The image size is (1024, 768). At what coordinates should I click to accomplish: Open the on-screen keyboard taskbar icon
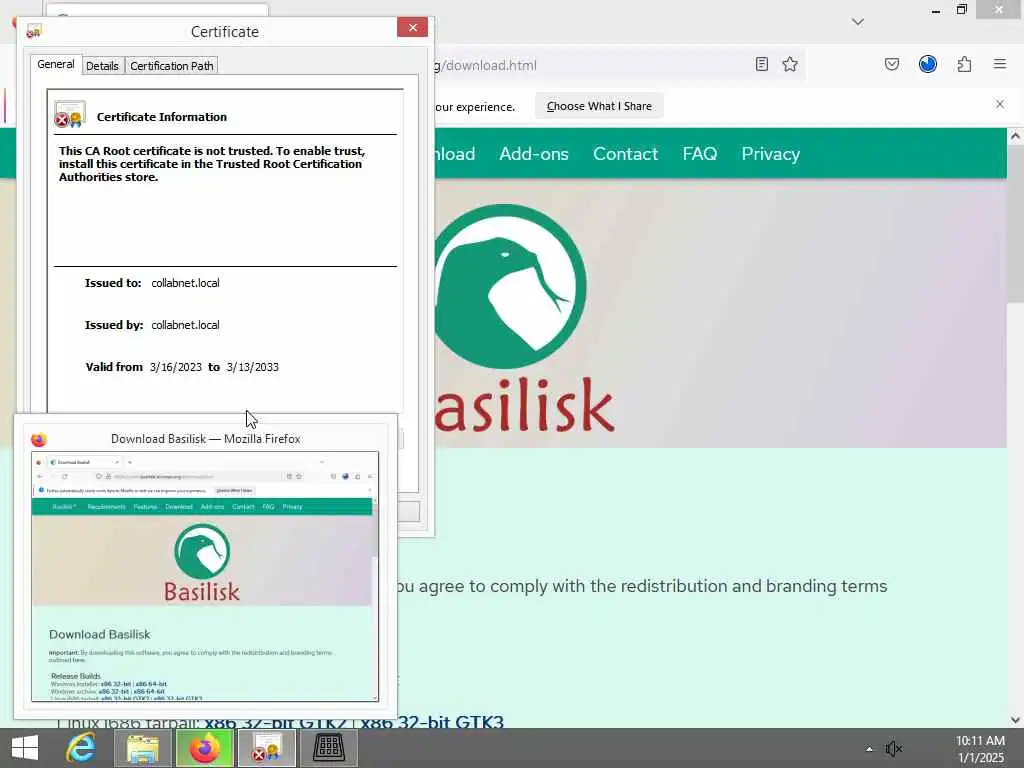coord(328,748)
